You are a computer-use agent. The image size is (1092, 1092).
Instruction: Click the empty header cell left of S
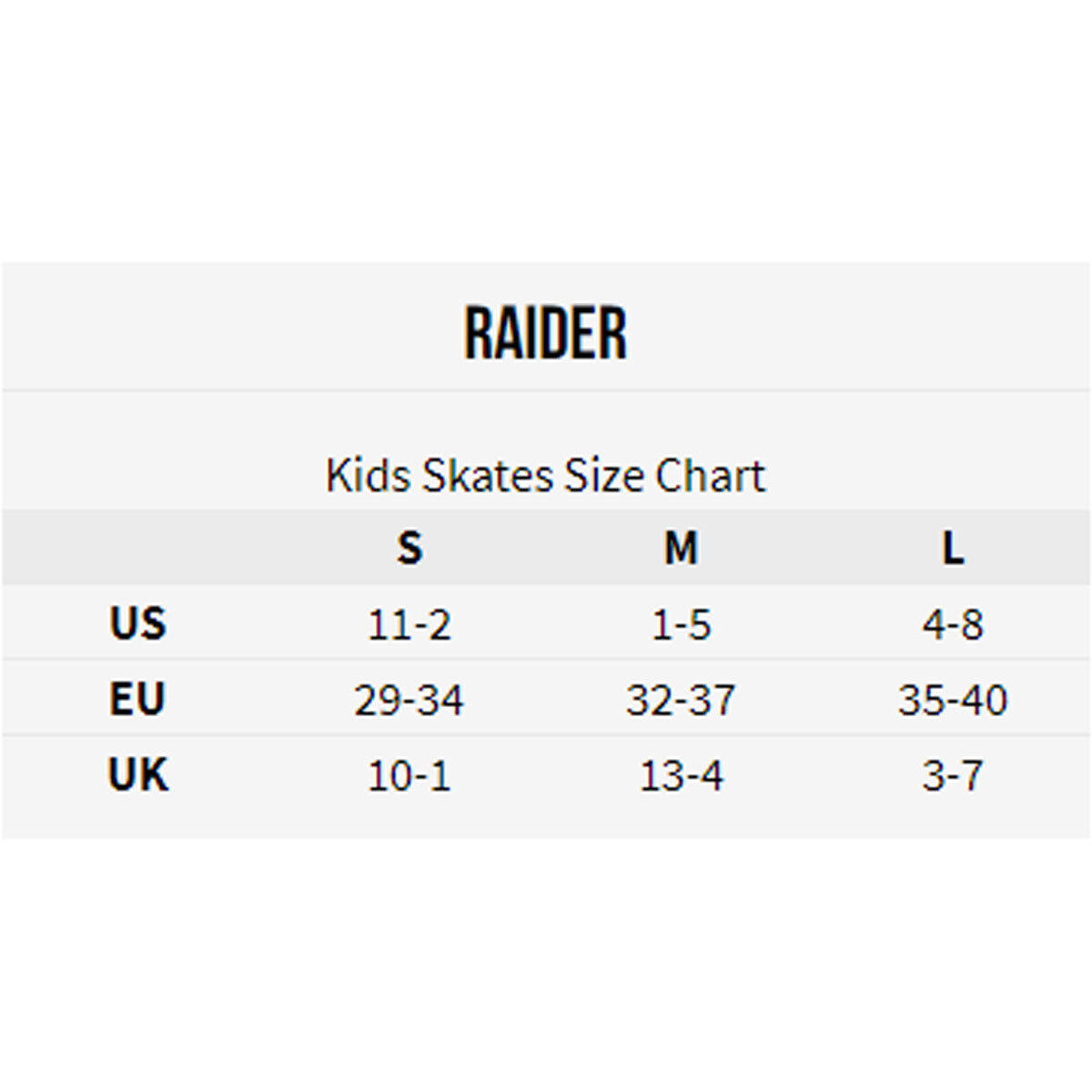pyautogui.click(x=137, y=548)
